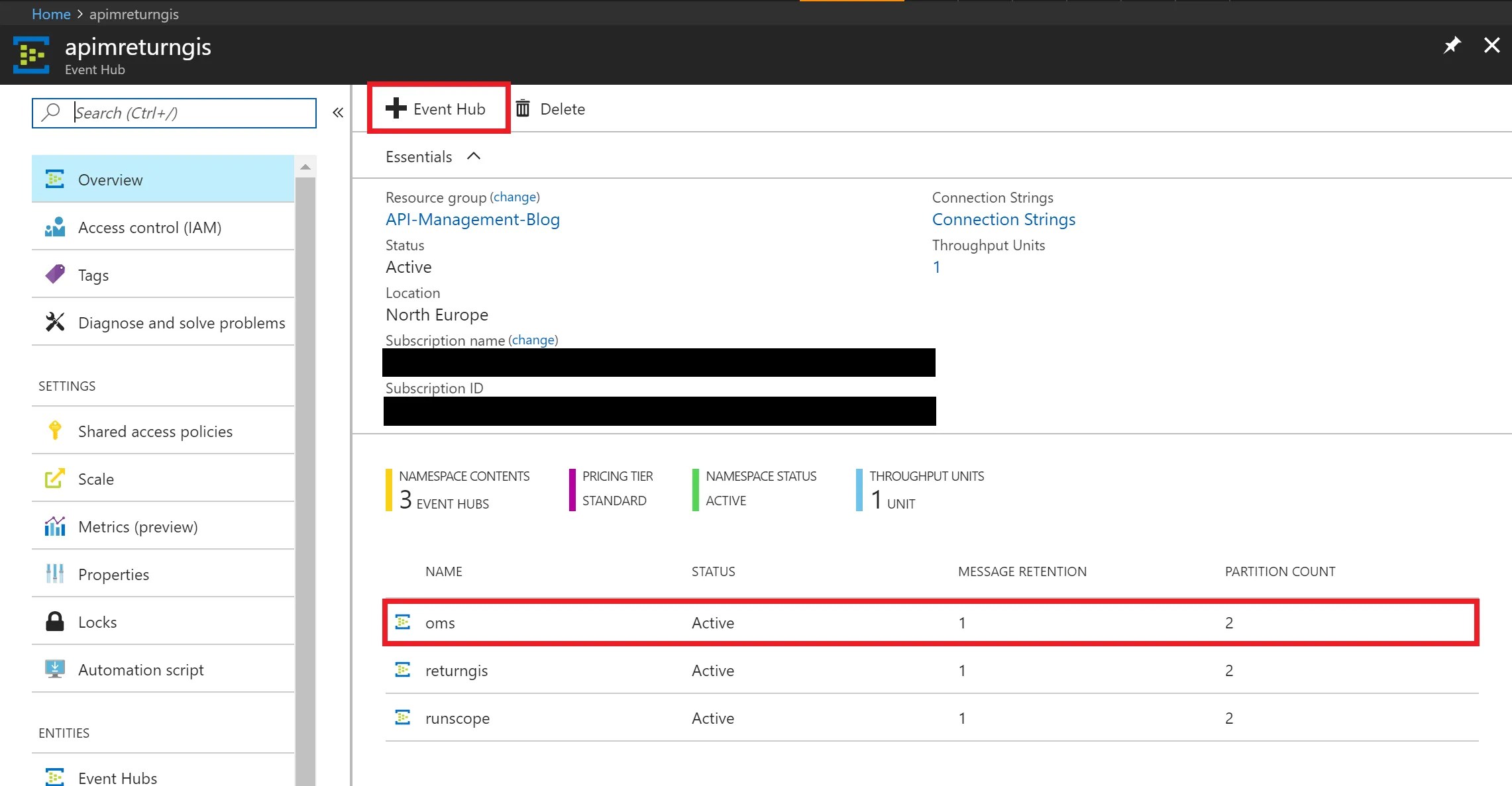The width and height of the screenshot is (1512, 786).
Task: Click the Overview menu icon
Action: 54,179
